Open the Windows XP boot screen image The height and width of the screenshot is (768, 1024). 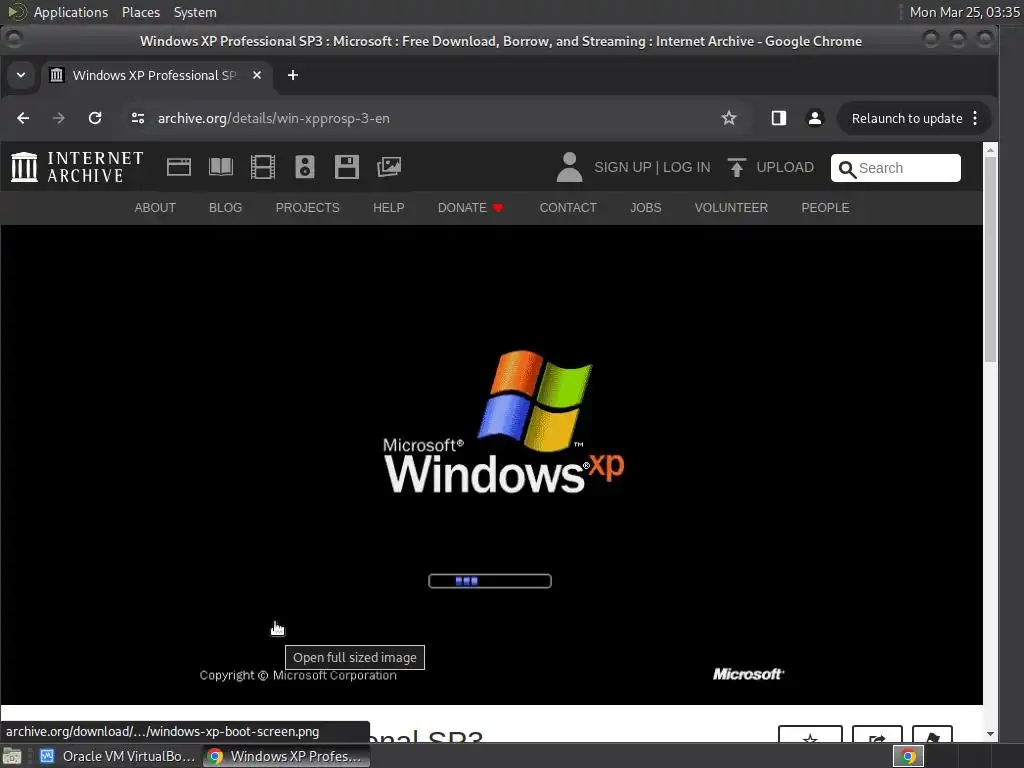coord(492,465)
